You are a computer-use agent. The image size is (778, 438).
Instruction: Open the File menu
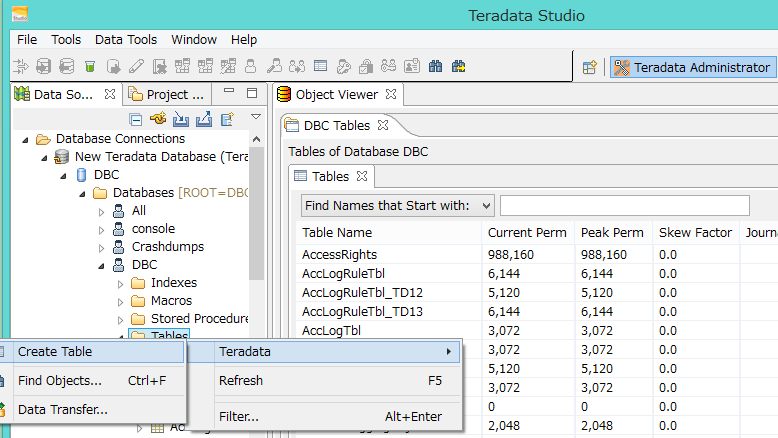[27, 40]
